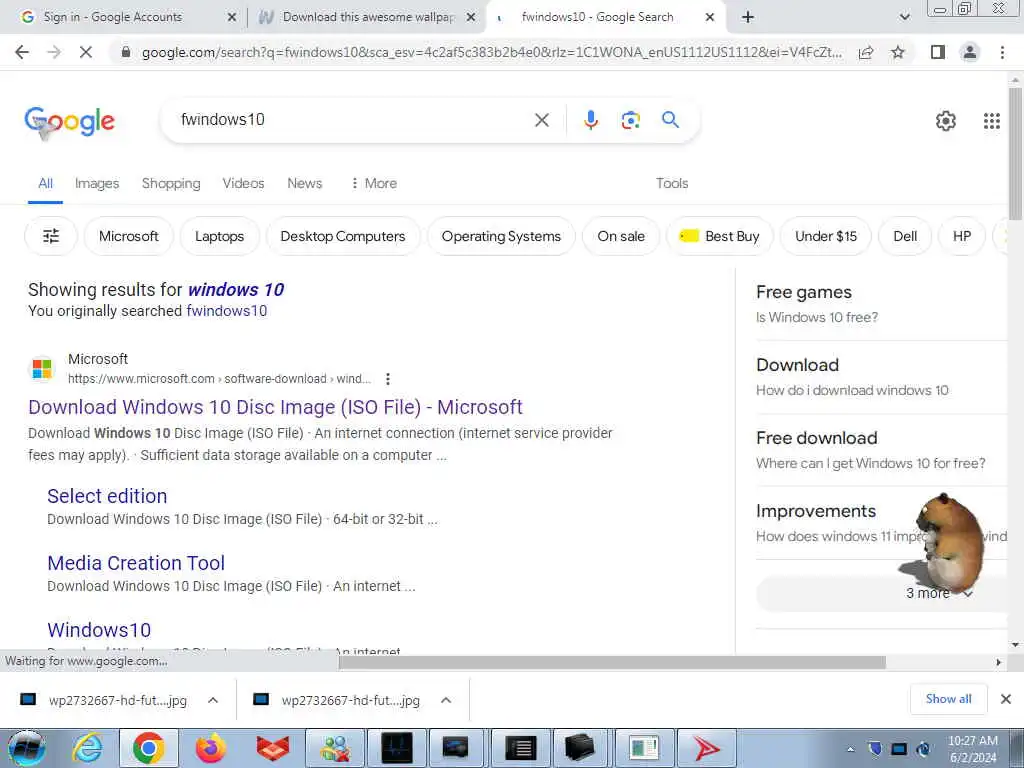Click the horizontal page scrollbar
Screen dimensions: 1024x768
pos(612,663)
